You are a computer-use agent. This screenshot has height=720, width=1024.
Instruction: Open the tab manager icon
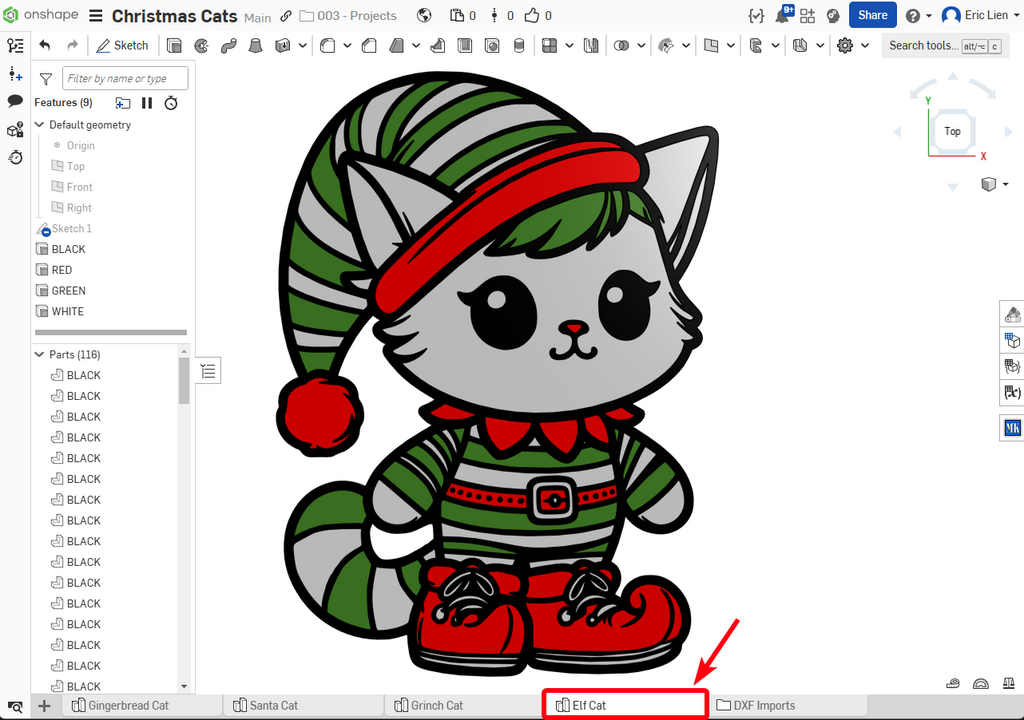pos(15,706)
